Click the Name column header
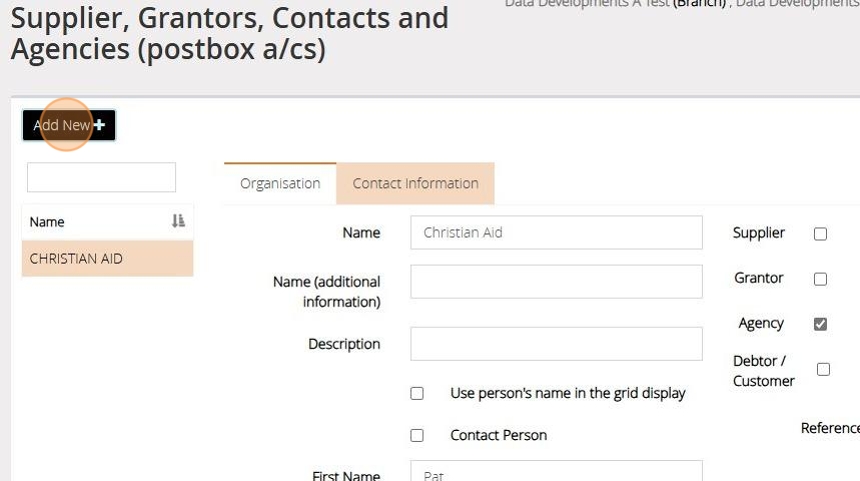The height and width of the screenshot is (481, 860). (48, 222)
